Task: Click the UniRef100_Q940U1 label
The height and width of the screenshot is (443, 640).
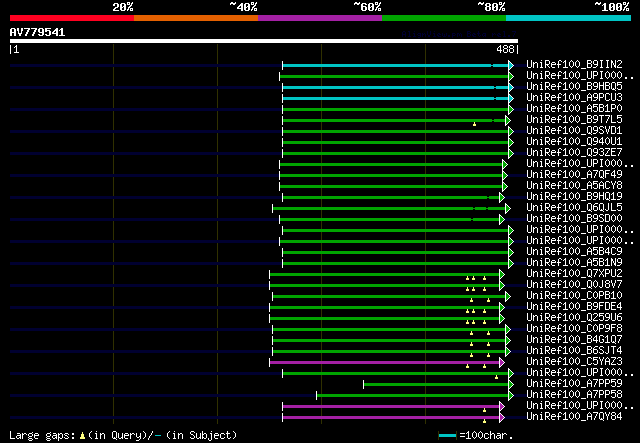Action: 574,142
